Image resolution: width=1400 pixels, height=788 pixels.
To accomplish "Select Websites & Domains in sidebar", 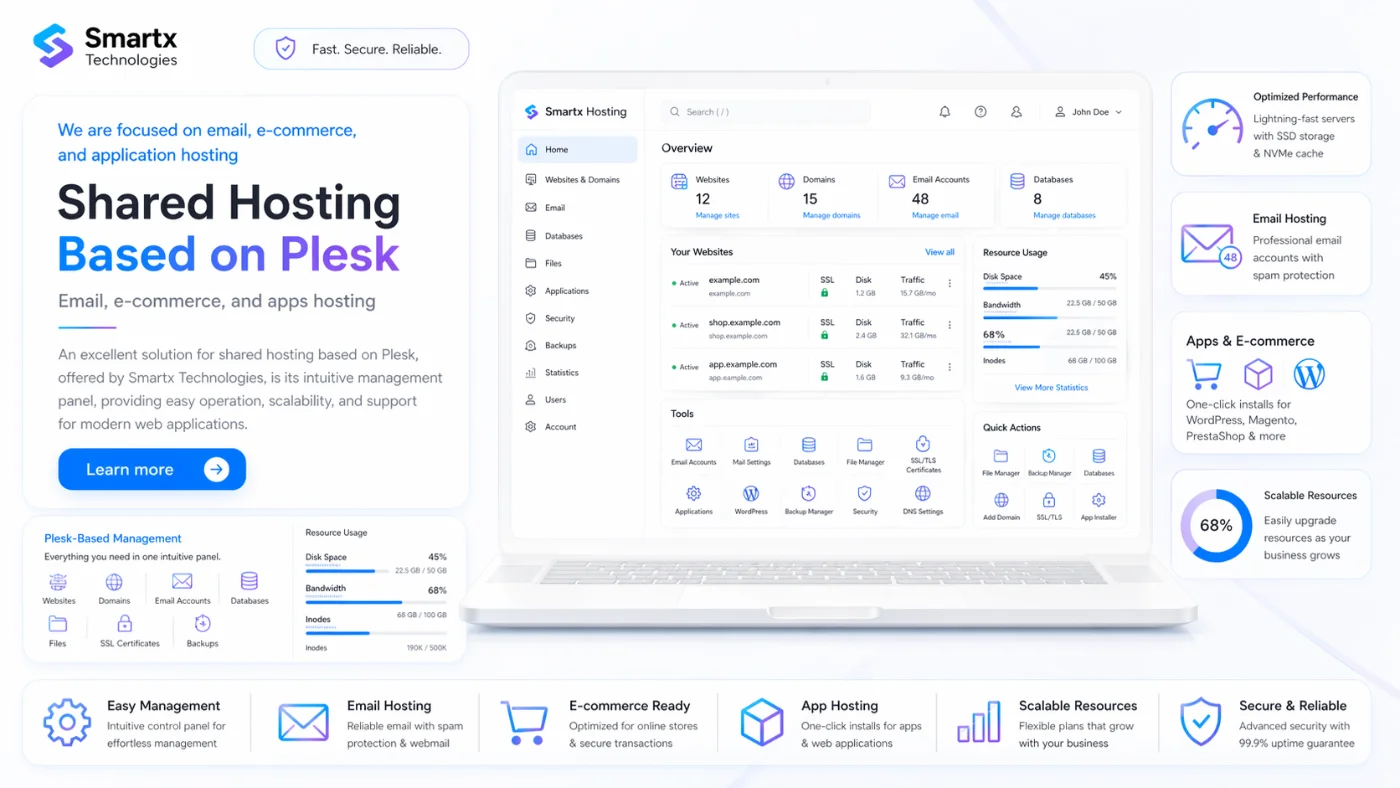I will click(x=581, y=180).
